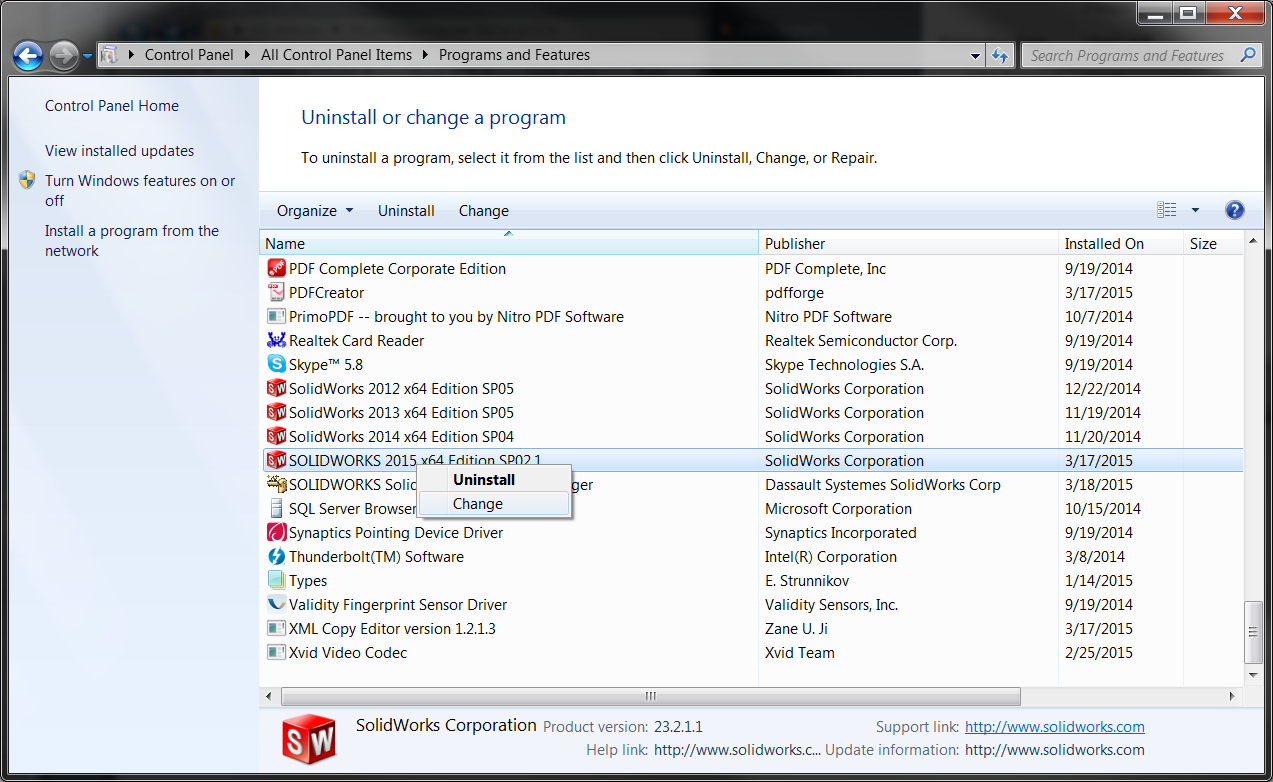Click the Control Panel breadcrumb

point(189,55)
